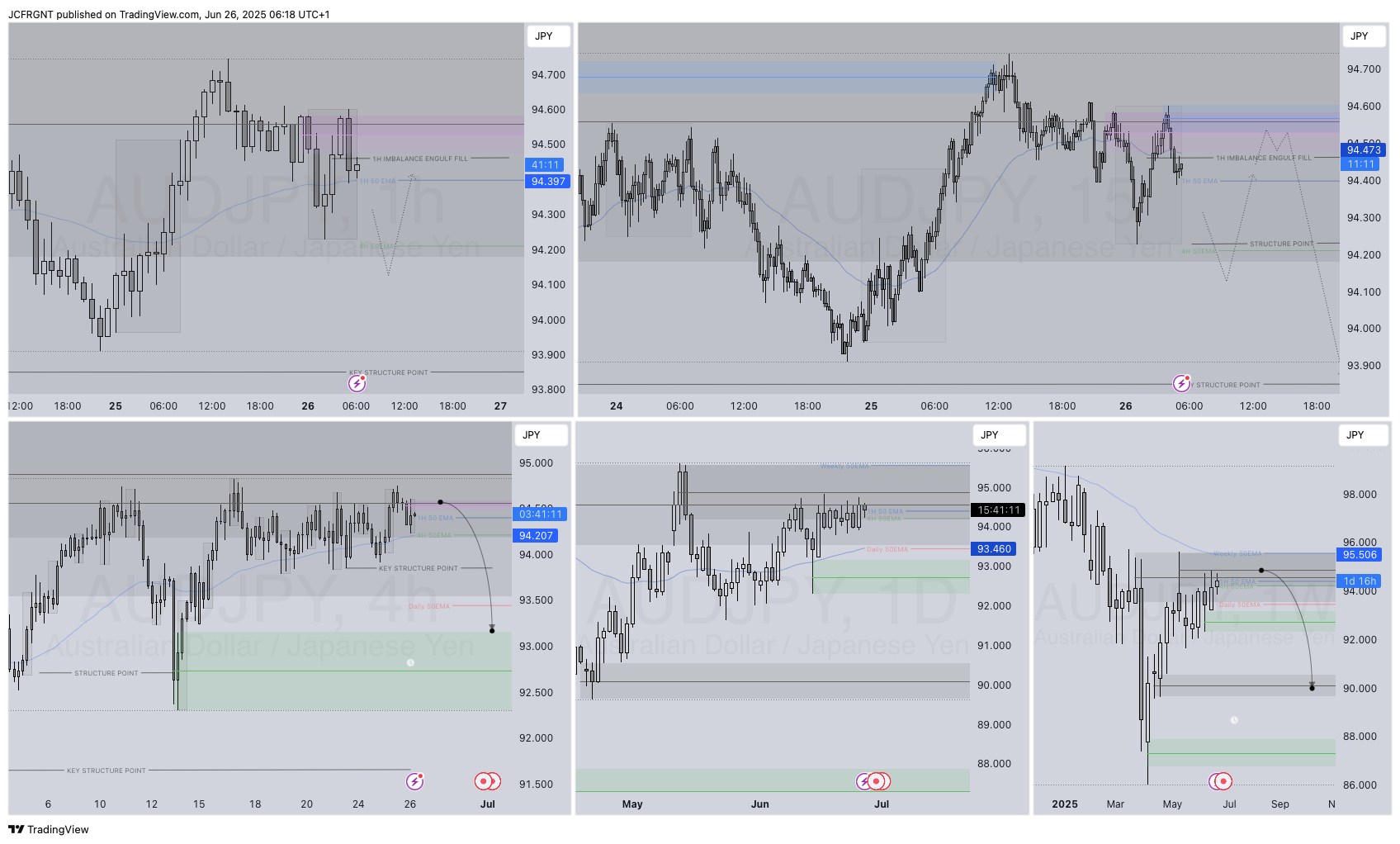Viewport: 1400px width, 844px height.
Task: Click the 15:41:11 countdown label on the 1D chart
Action: point(998,510)
